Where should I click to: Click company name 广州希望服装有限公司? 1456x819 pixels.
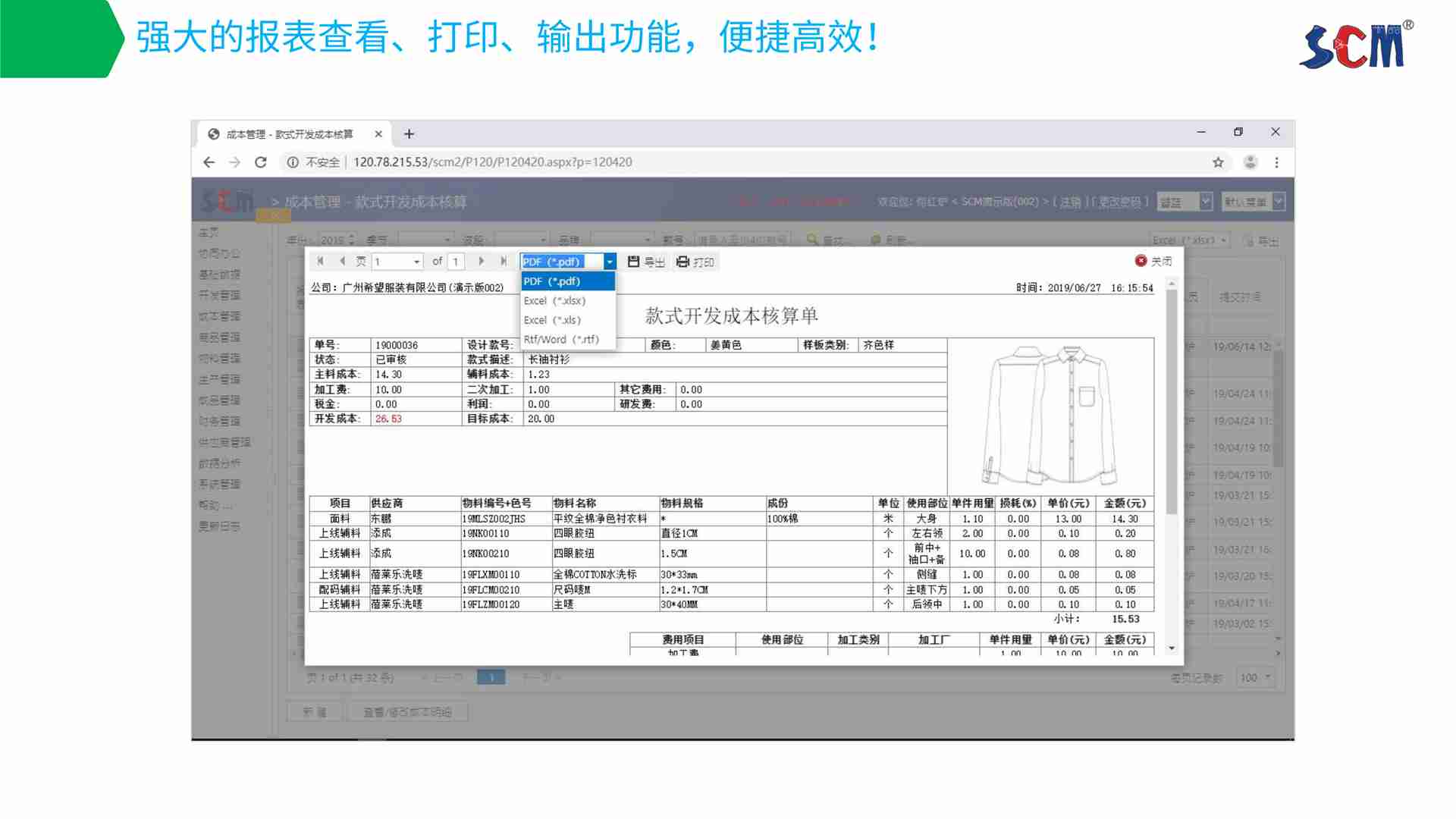pyautogui.click(x=395, y=288)
